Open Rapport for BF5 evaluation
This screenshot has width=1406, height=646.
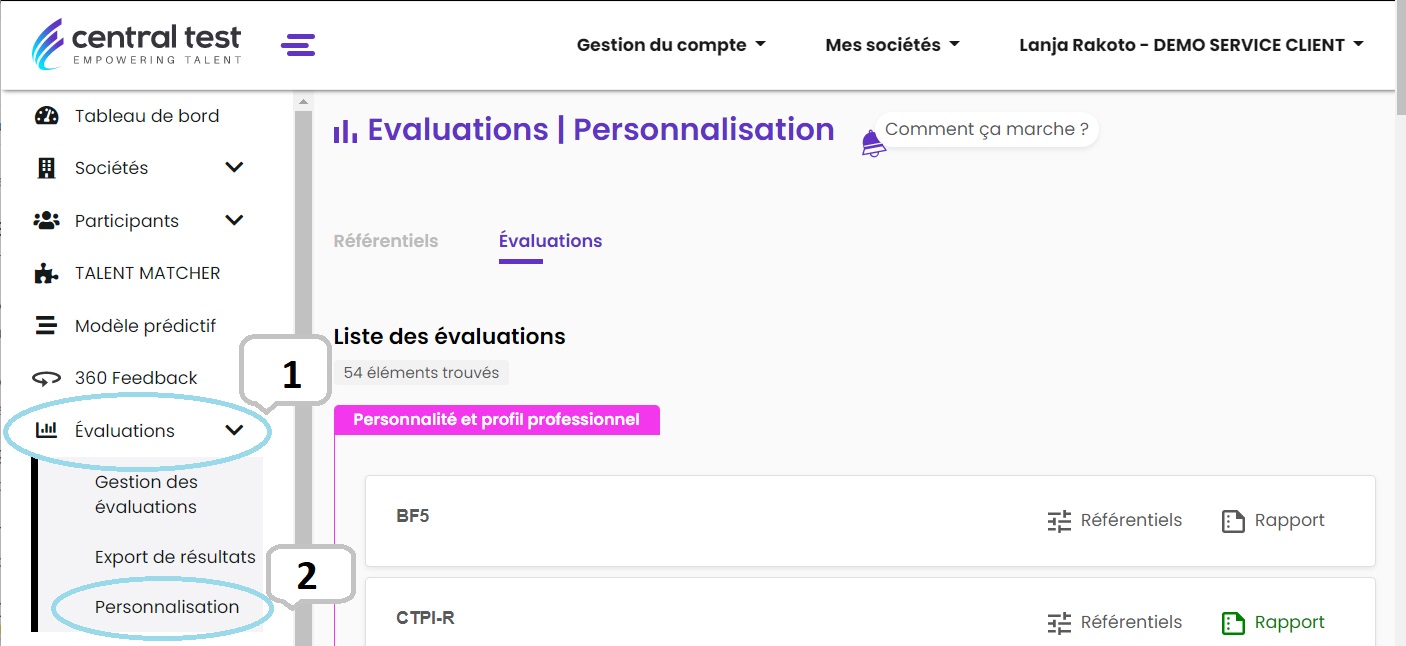point(1273,520)
